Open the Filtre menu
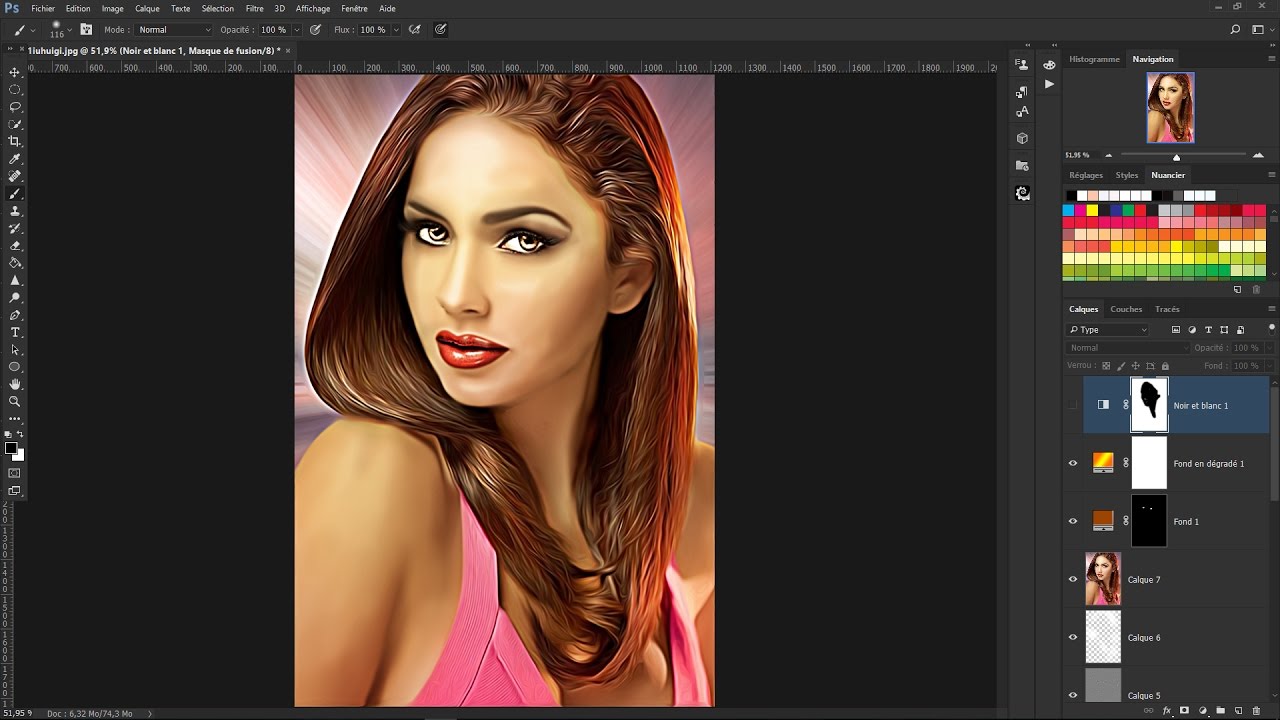Screen dimensions: 1280x720 tap(254, 8)
